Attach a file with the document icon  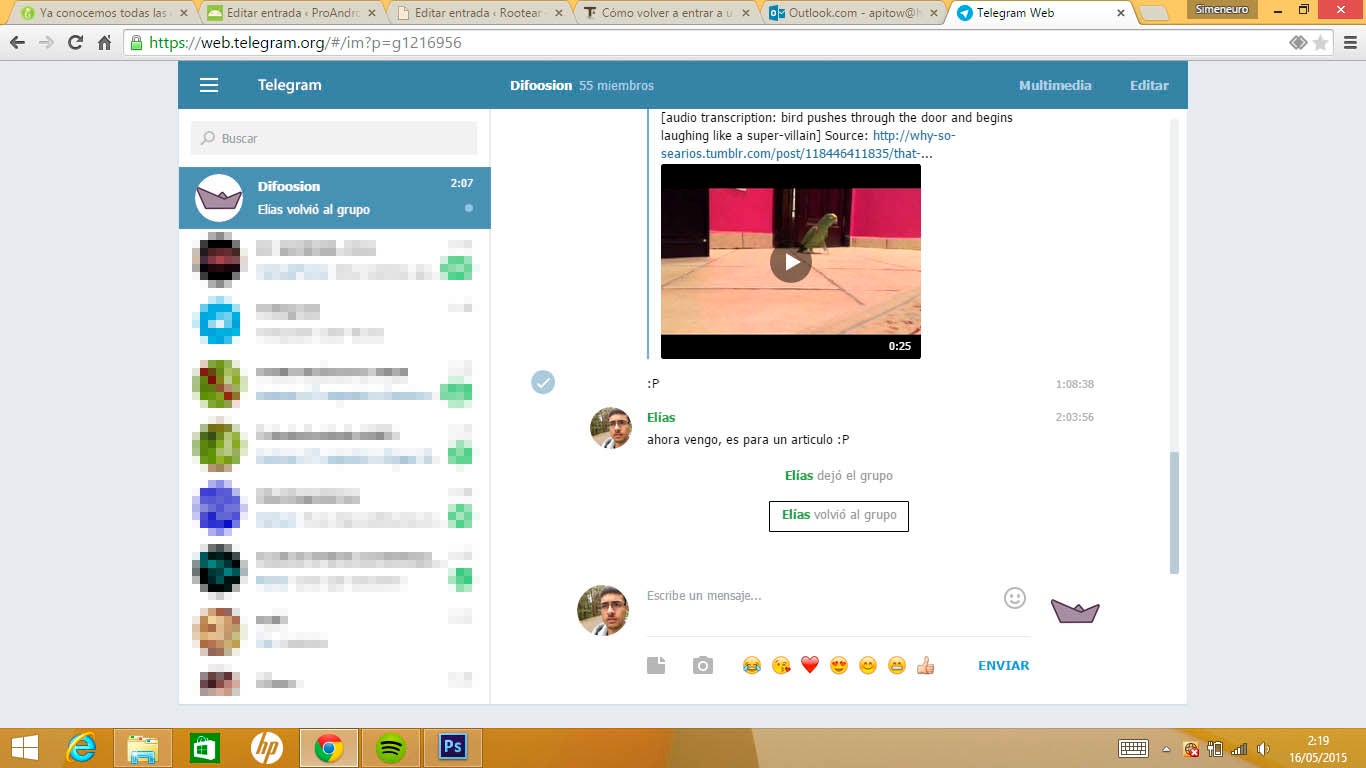coord(656,665)
